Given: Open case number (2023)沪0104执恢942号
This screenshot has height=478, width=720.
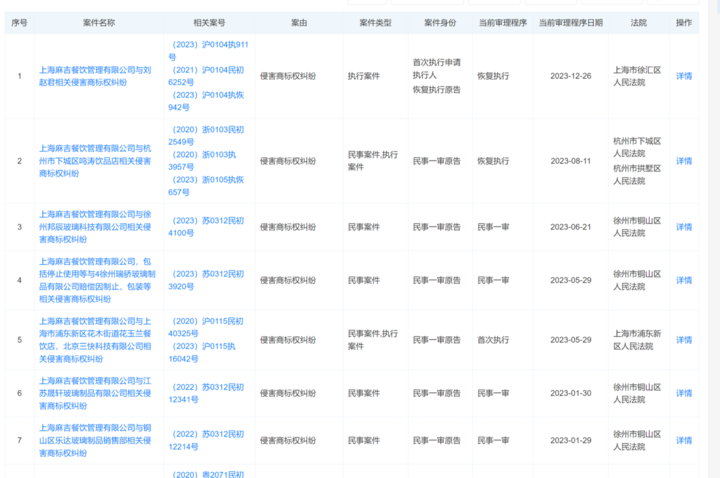Looking at the screenshot, I should point(206,101).
